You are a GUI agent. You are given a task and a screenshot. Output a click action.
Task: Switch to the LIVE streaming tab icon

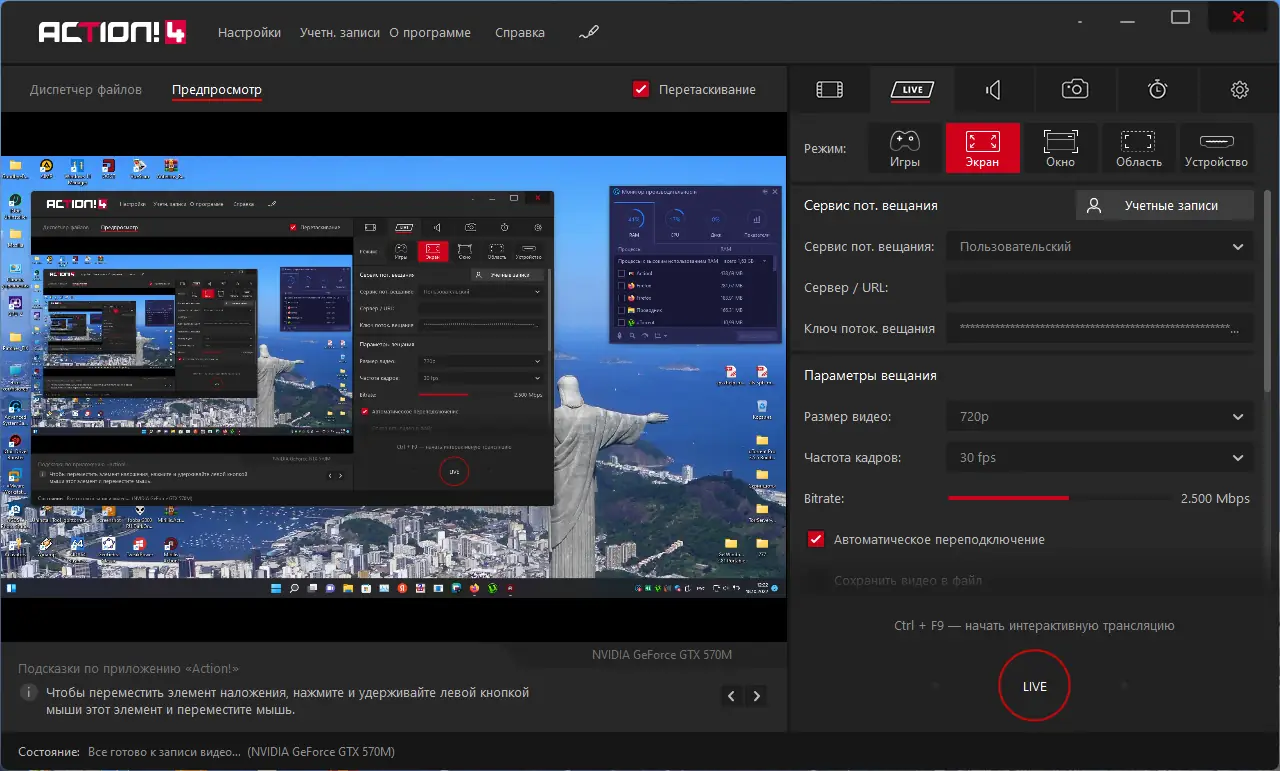[911, 90]
